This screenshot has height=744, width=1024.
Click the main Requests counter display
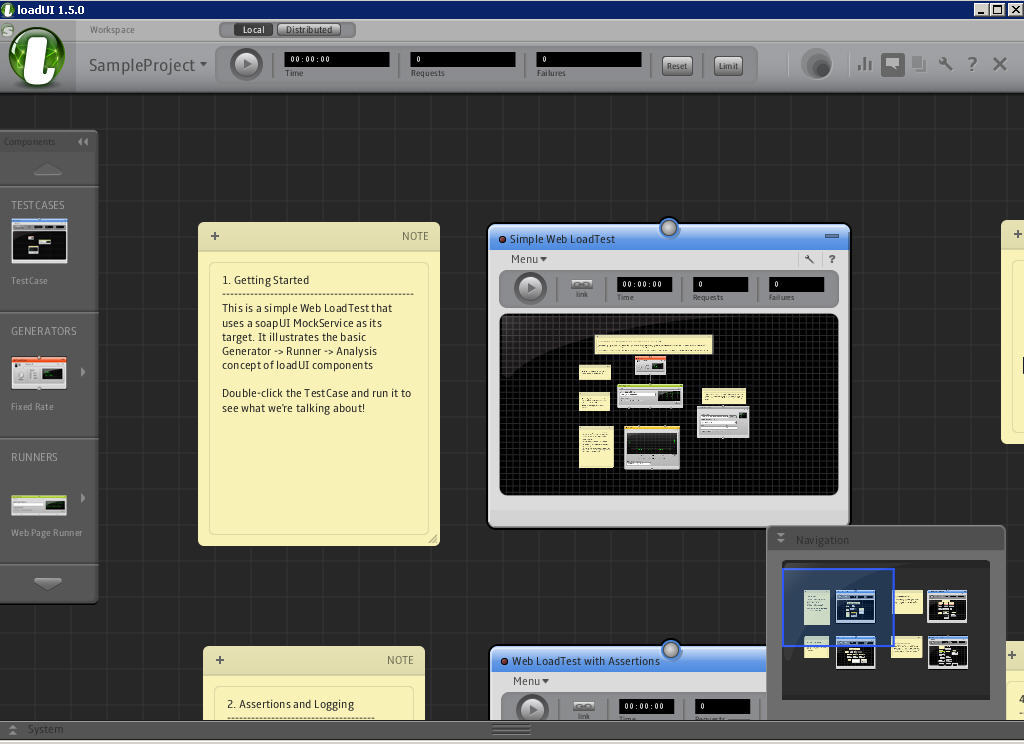click(462, 59)
